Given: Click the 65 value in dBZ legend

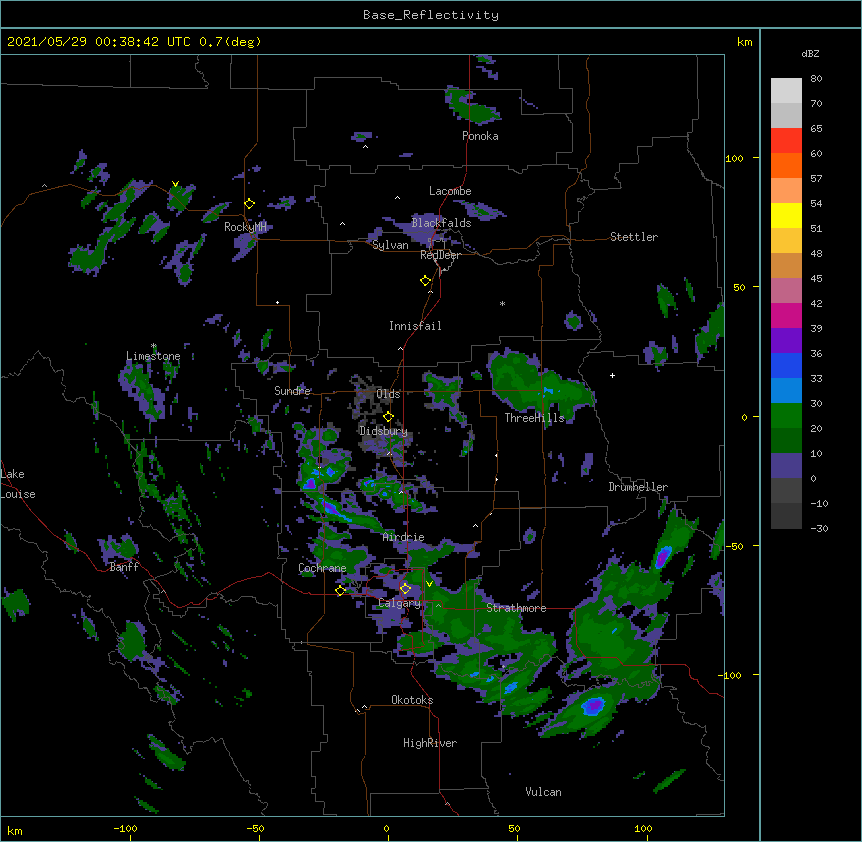Looking at the screenshot, I should (x=816, y=129).
